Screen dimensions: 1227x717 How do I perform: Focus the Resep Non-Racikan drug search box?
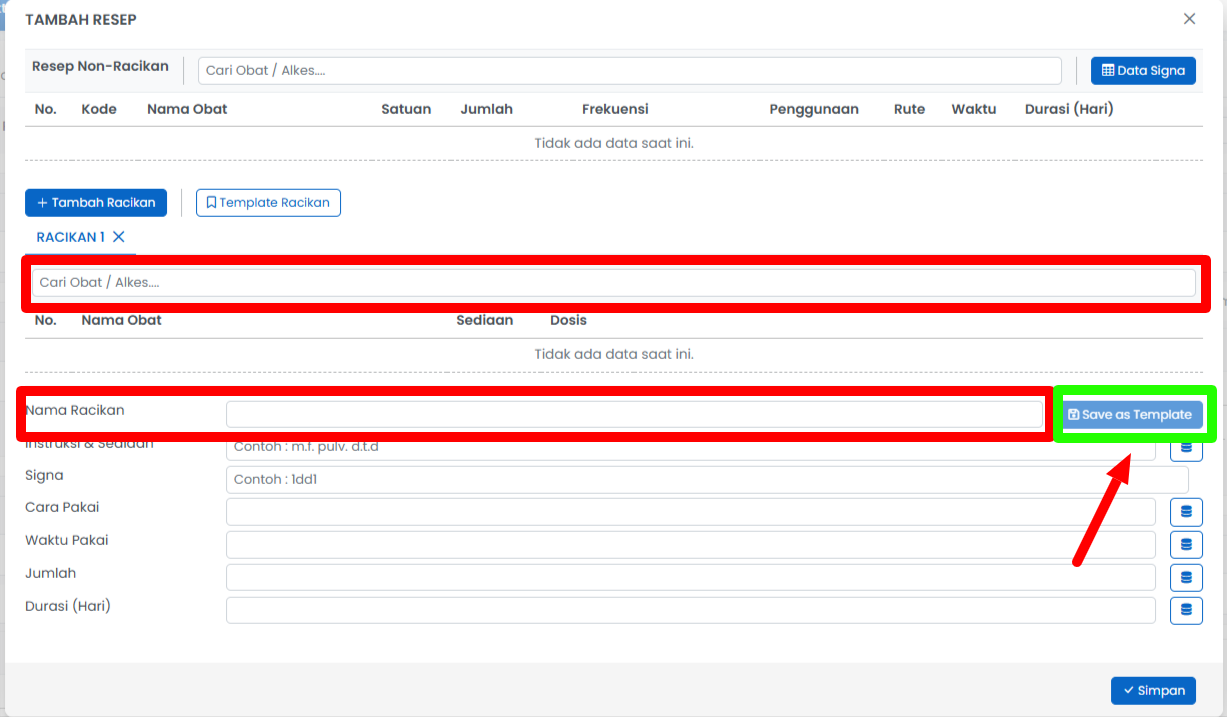click(629, 71)
